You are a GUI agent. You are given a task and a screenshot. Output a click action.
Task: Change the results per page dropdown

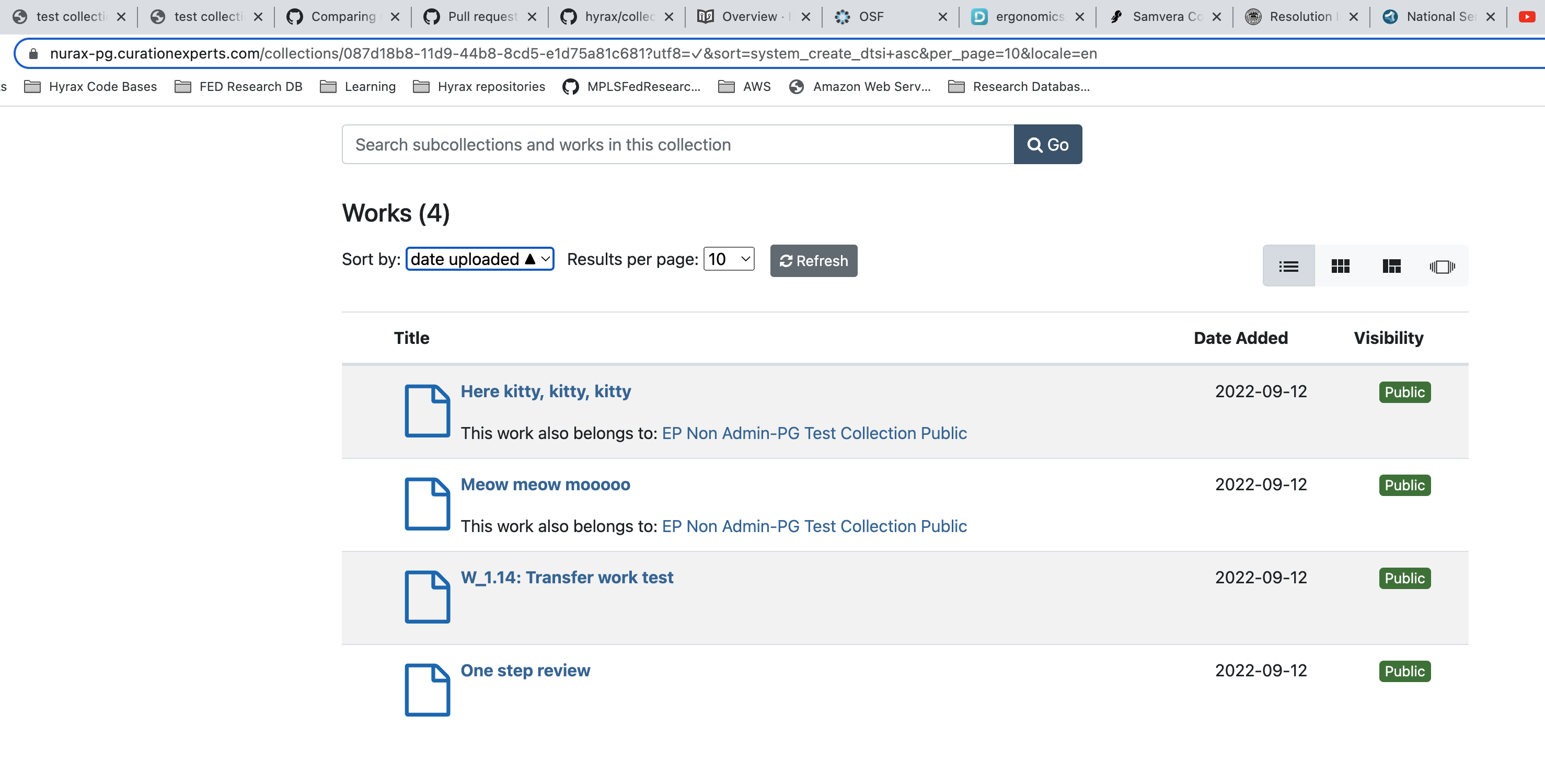[728, 259]
